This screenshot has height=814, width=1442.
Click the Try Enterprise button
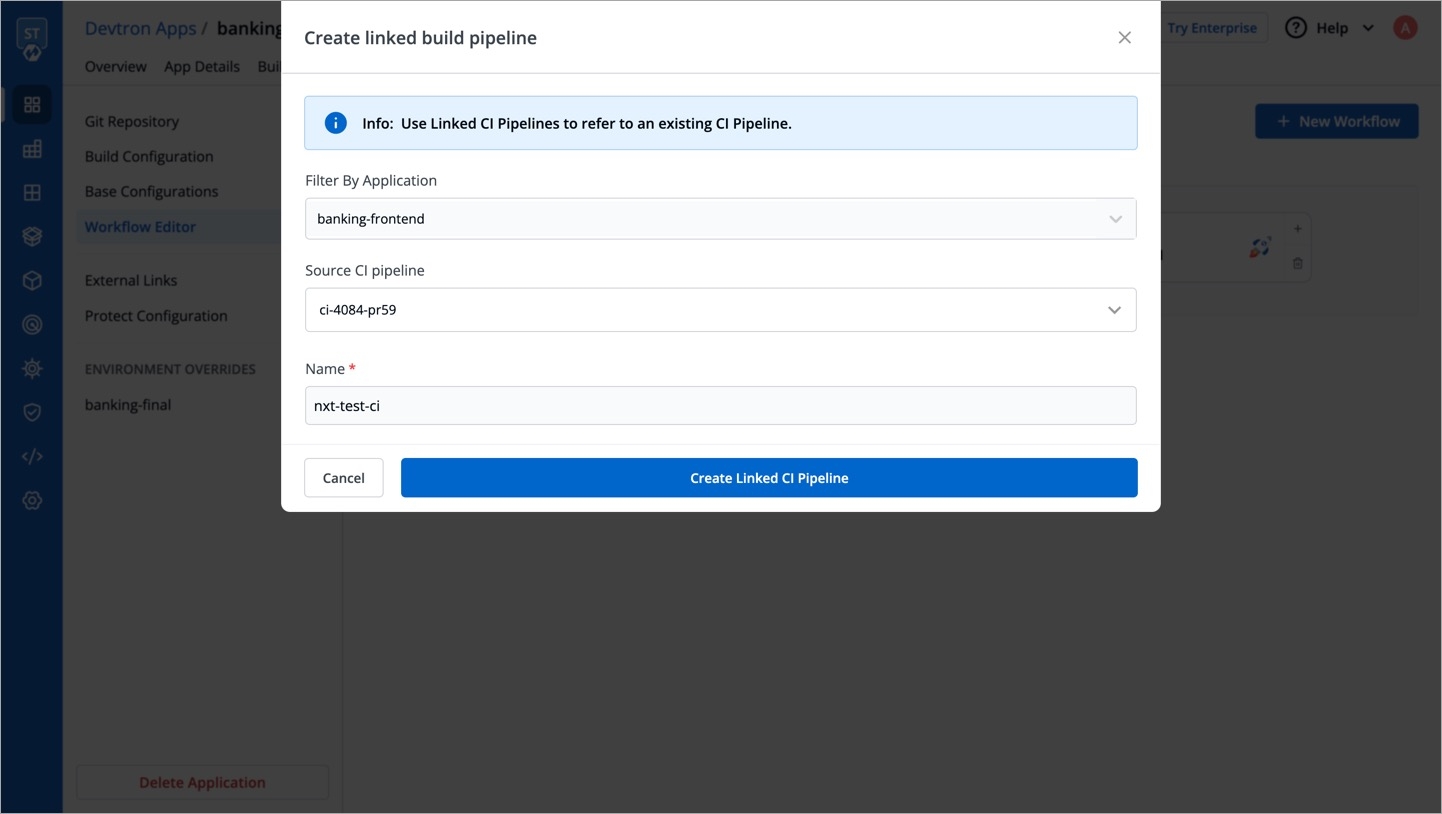(x=1212, y=28)
